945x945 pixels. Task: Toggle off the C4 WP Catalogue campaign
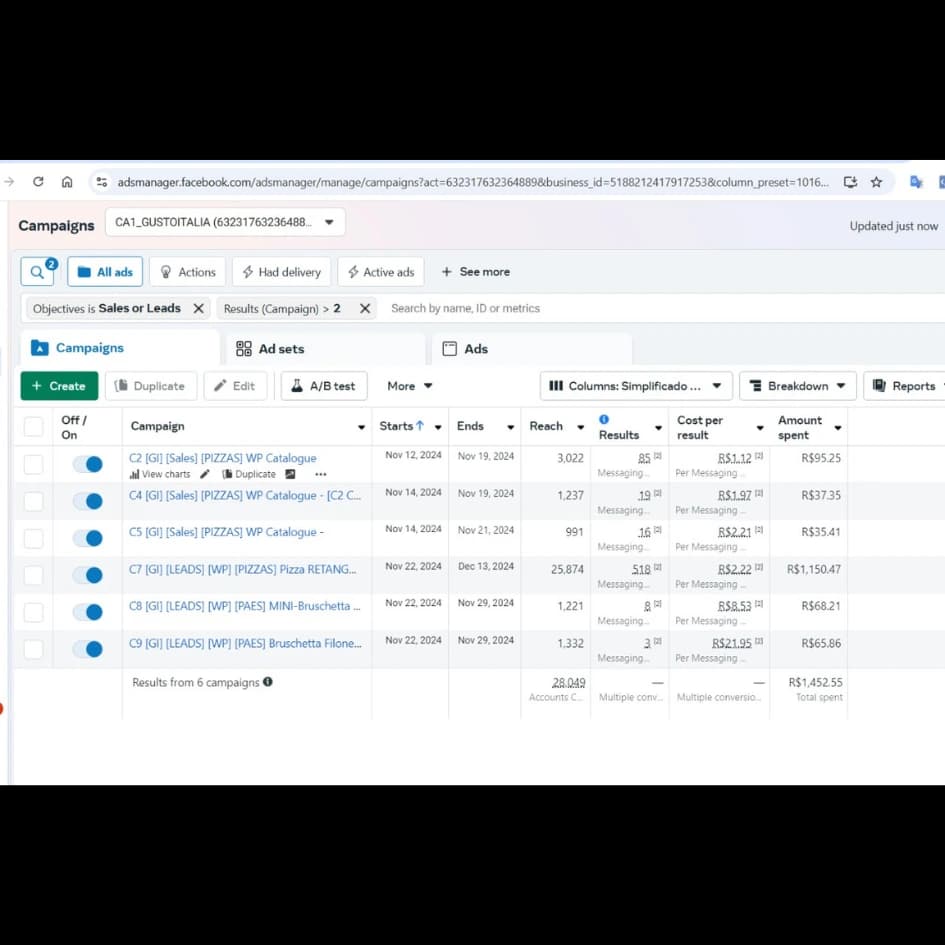pyautogui.click(x=88, y=501)
